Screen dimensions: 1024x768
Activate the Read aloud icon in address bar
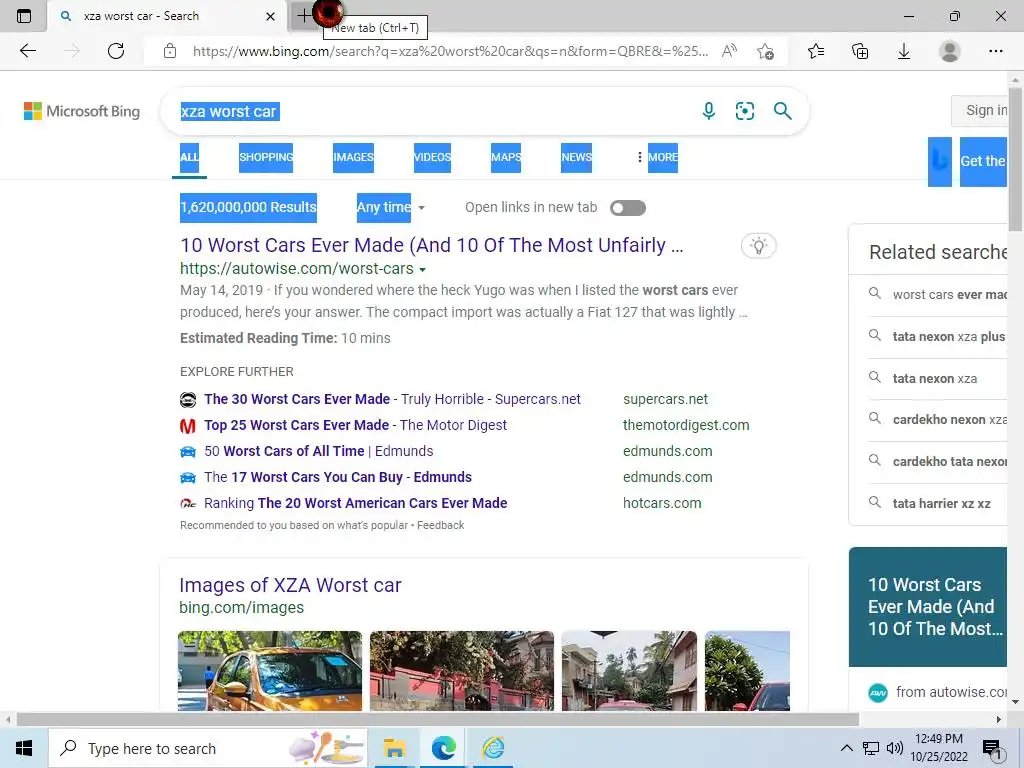coord(729,51)
